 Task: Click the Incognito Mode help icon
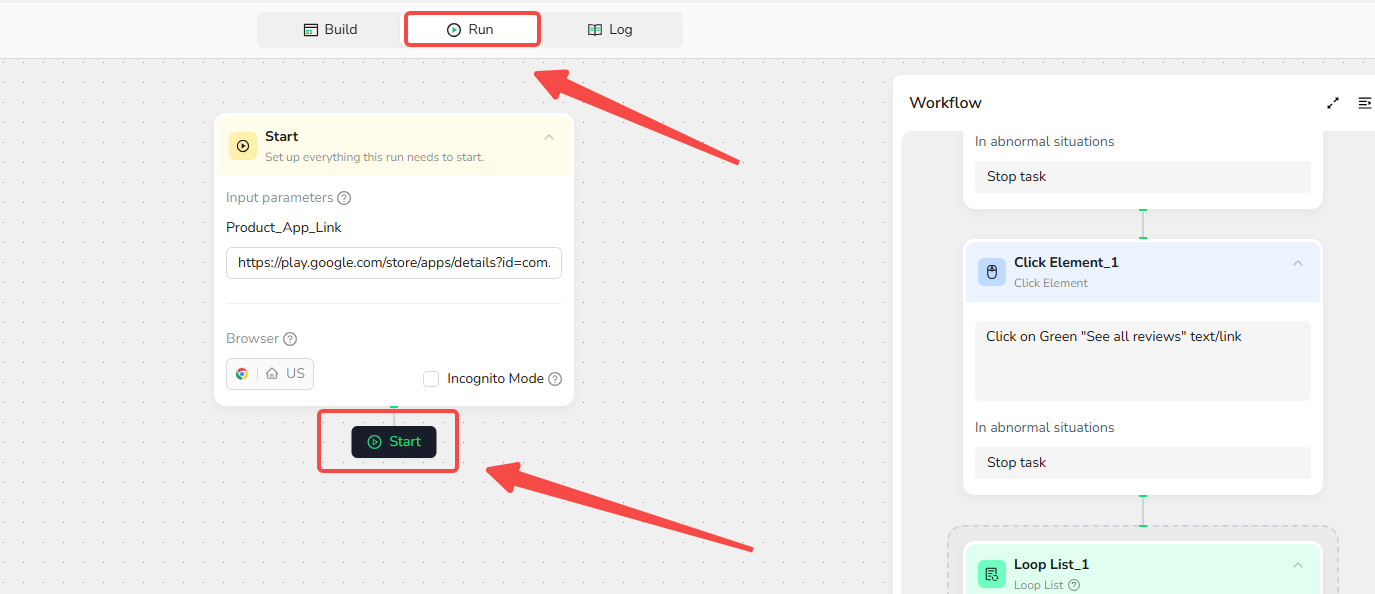pos(555,379)
